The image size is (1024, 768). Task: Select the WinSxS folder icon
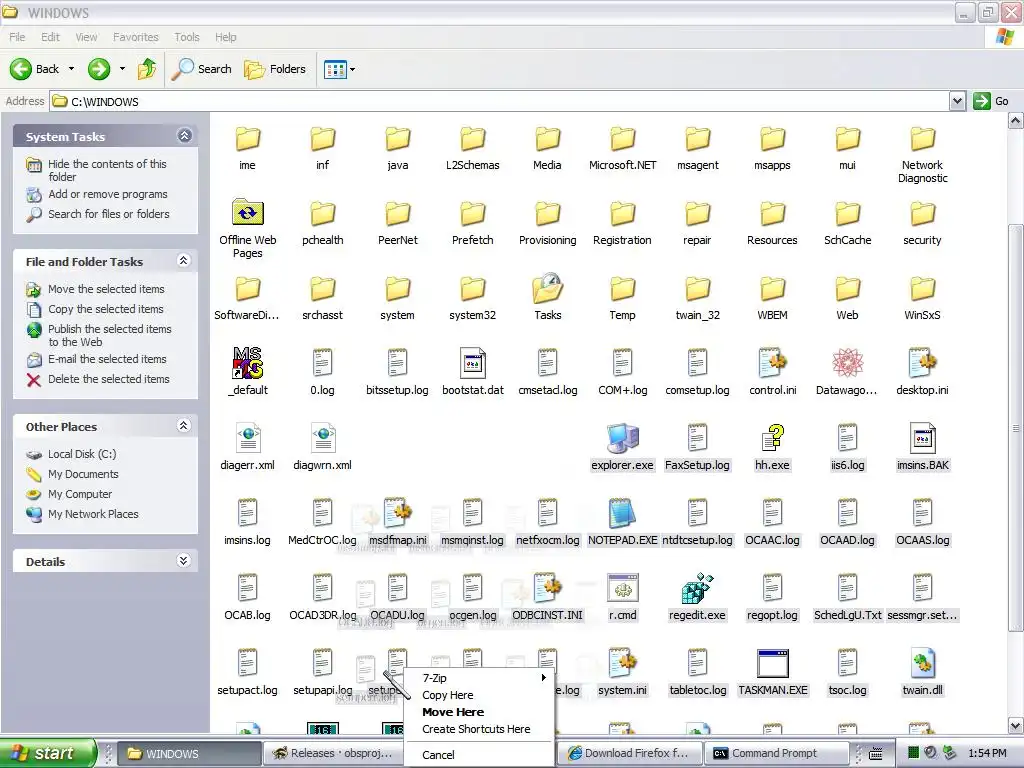922,288
